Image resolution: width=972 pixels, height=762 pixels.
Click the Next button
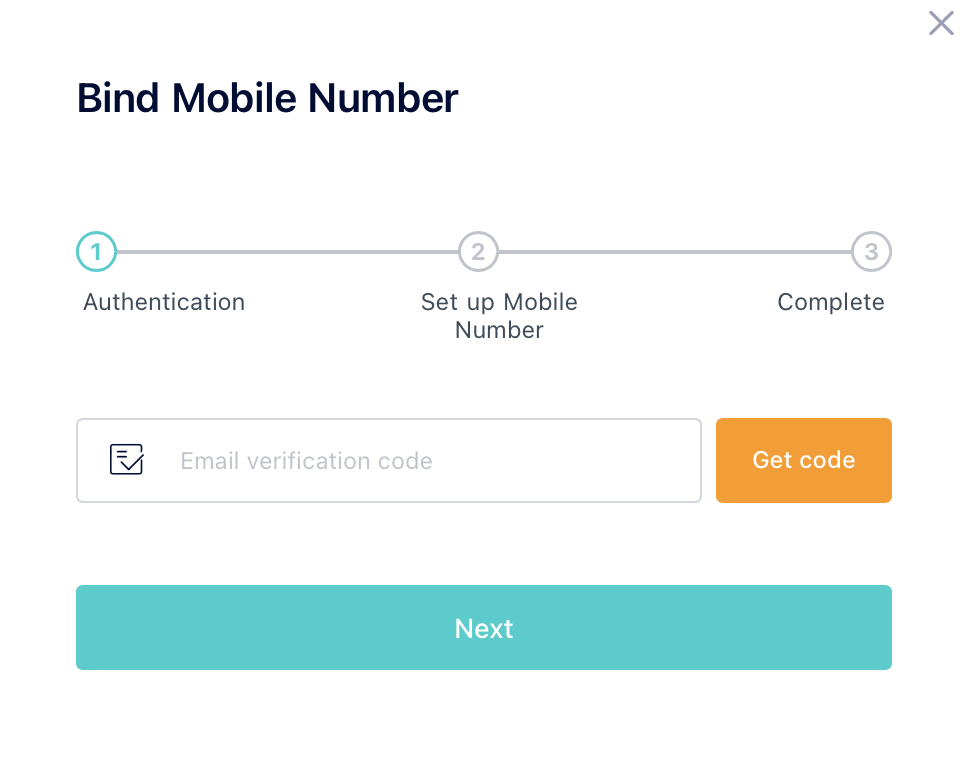[484, 627]
